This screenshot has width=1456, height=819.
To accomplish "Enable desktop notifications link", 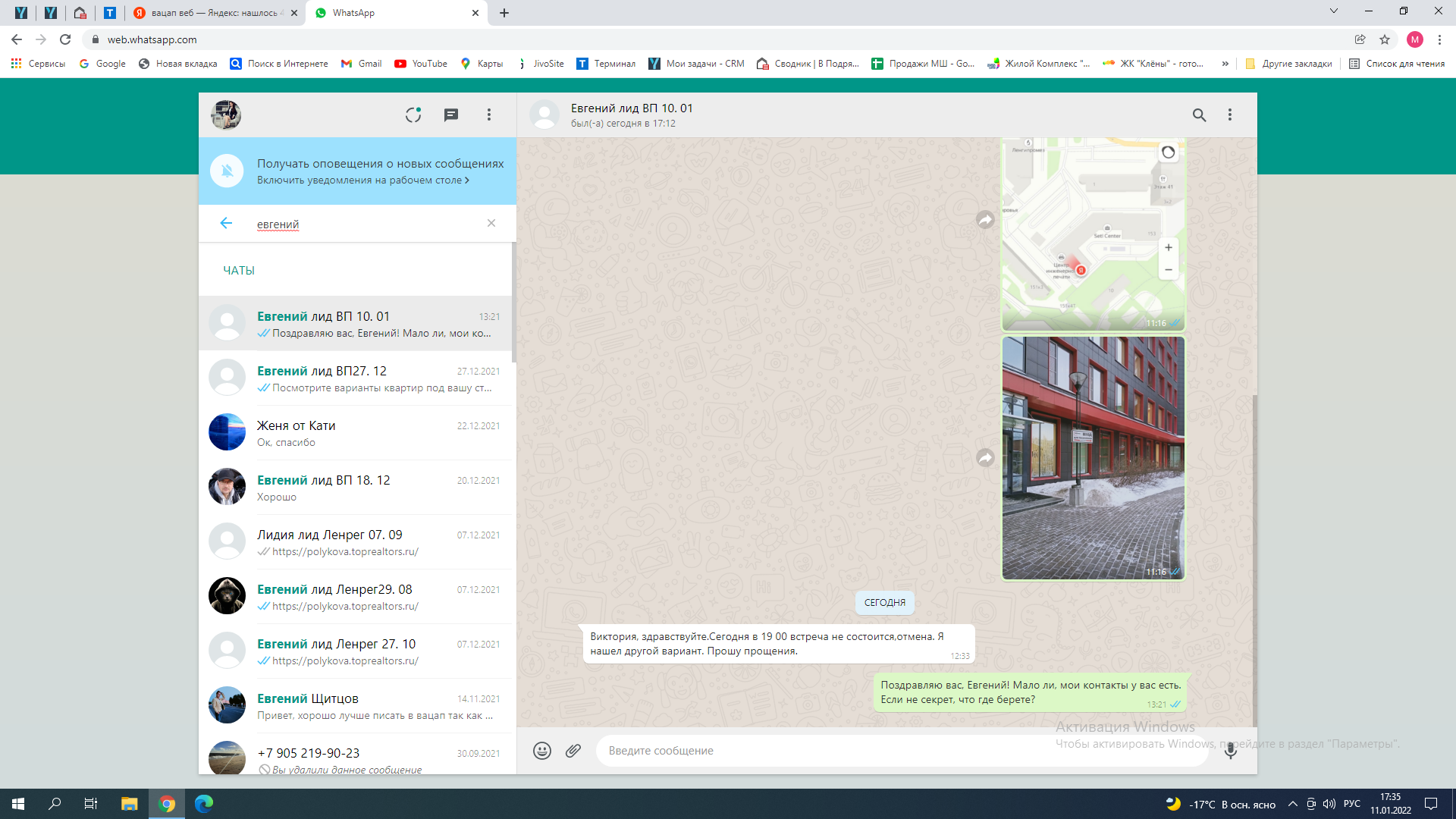I will click(x=362, y=180).
